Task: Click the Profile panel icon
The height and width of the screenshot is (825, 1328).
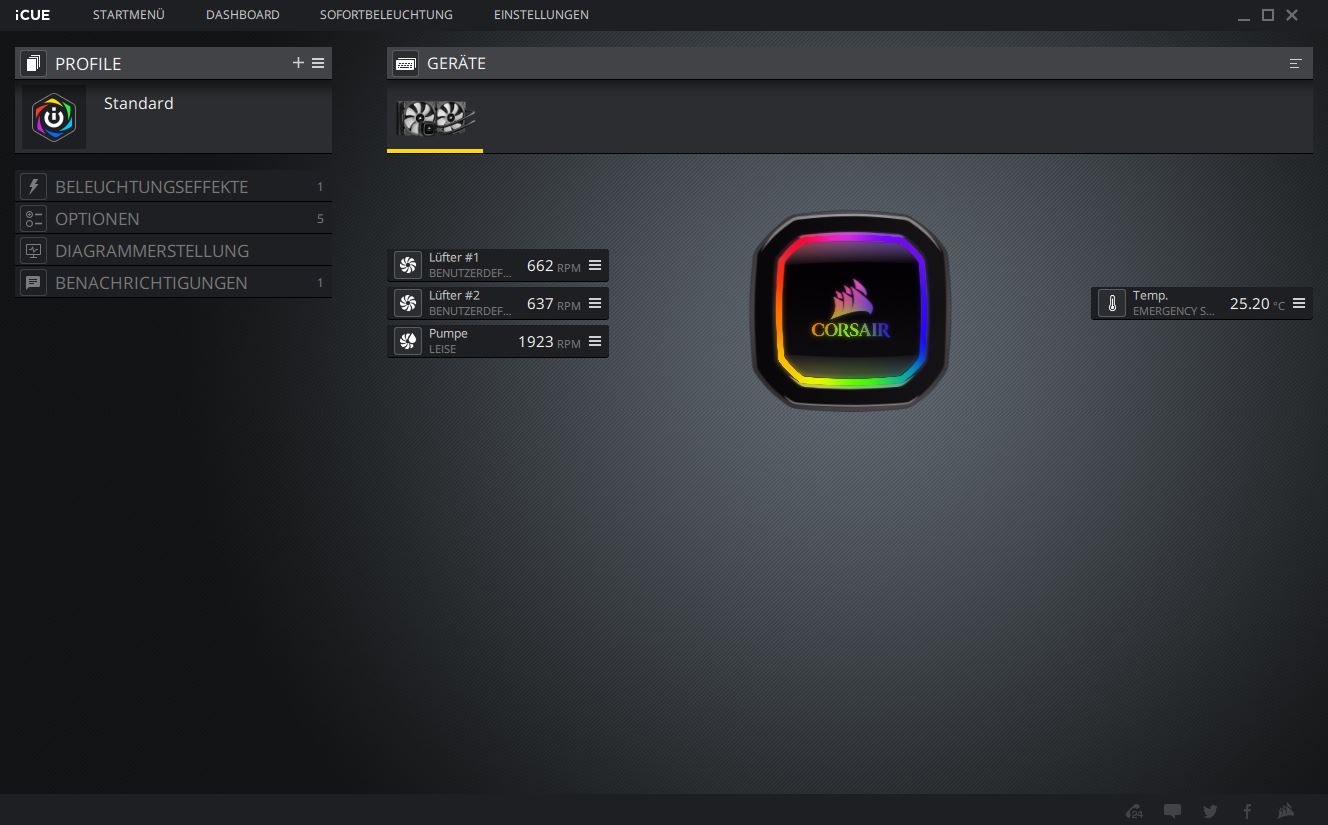Action: pos(33,63)
